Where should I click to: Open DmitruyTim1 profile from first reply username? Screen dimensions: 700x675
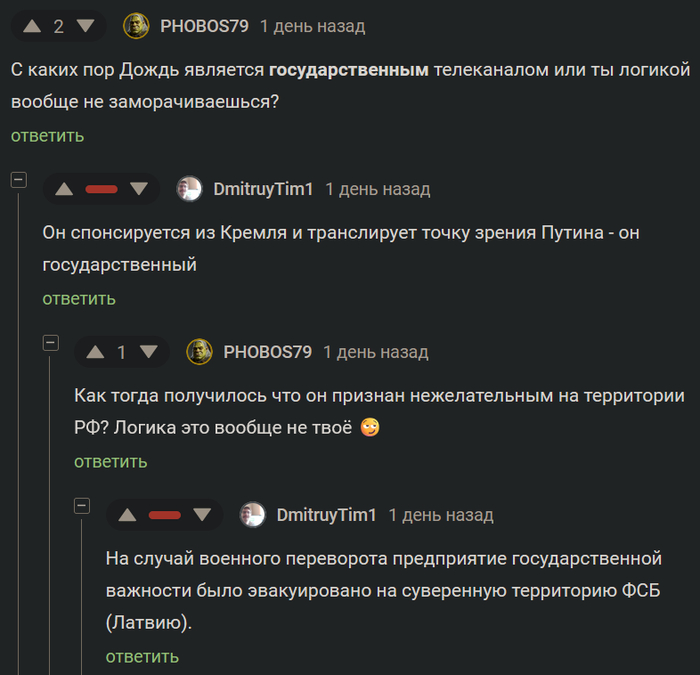(x=263, y=189)
